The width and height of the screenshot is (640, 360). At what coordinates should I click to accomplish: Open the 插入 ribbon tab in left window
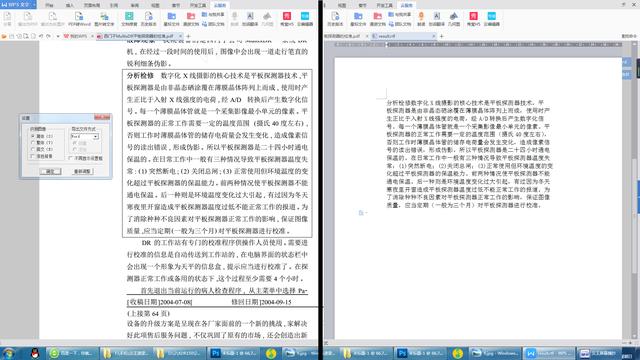[x=70, y=5]
